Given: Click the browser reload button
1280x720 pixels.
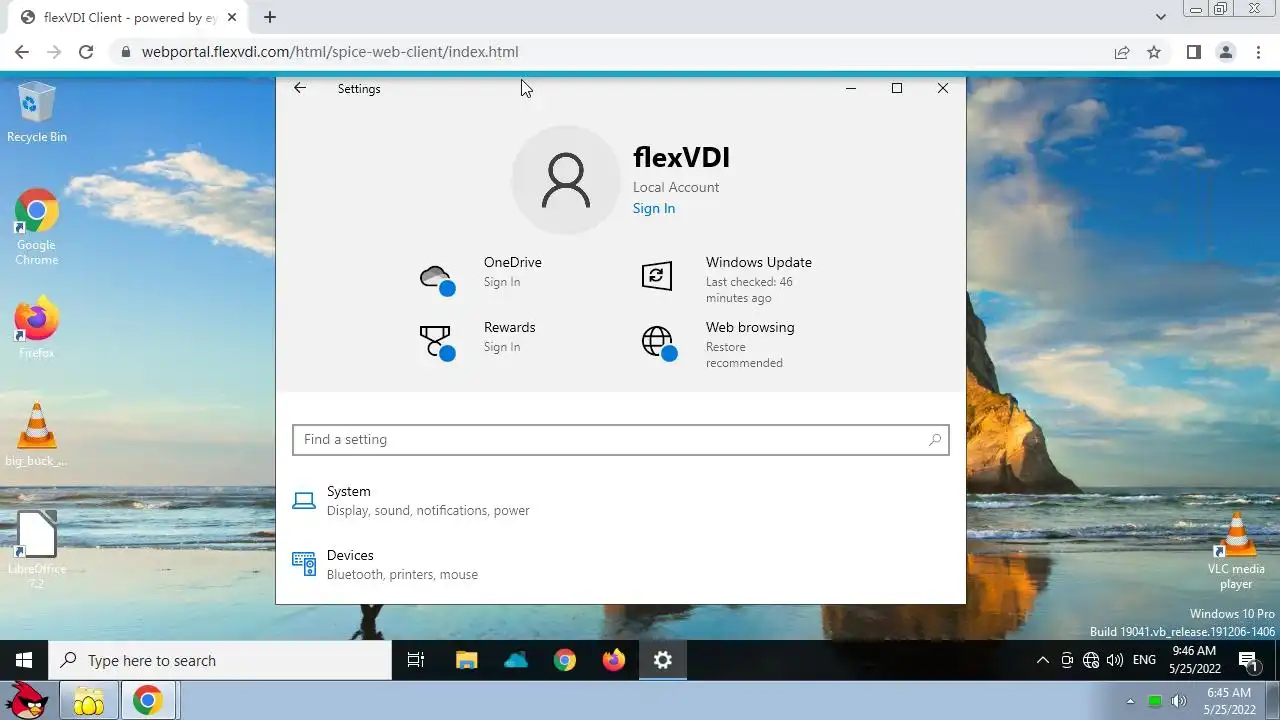Looking at the screenshot, I should coord(86,52).
